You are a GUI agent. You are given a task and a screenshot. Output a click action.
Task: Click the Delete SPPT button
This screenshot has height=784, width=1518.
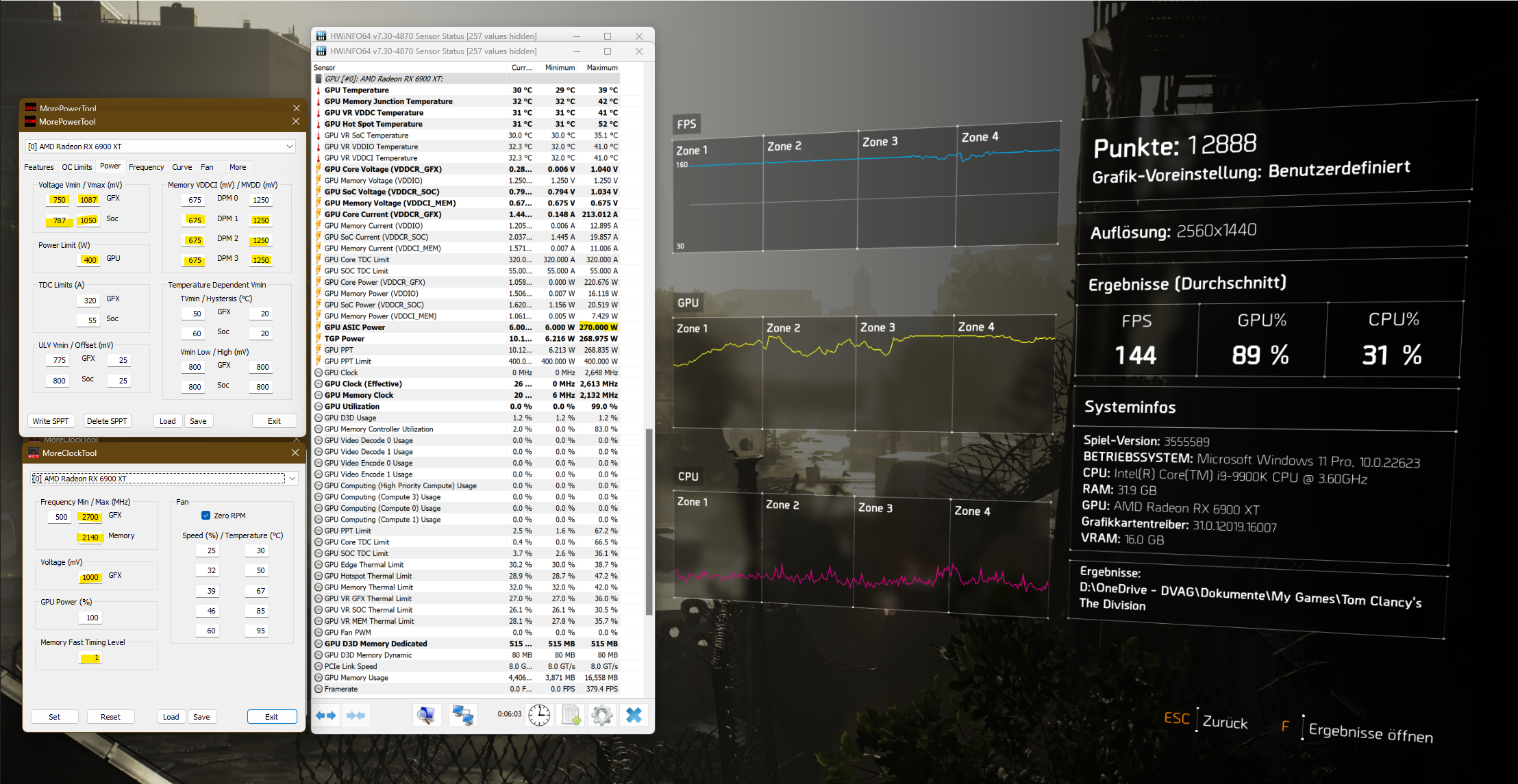tap(107, 421)
